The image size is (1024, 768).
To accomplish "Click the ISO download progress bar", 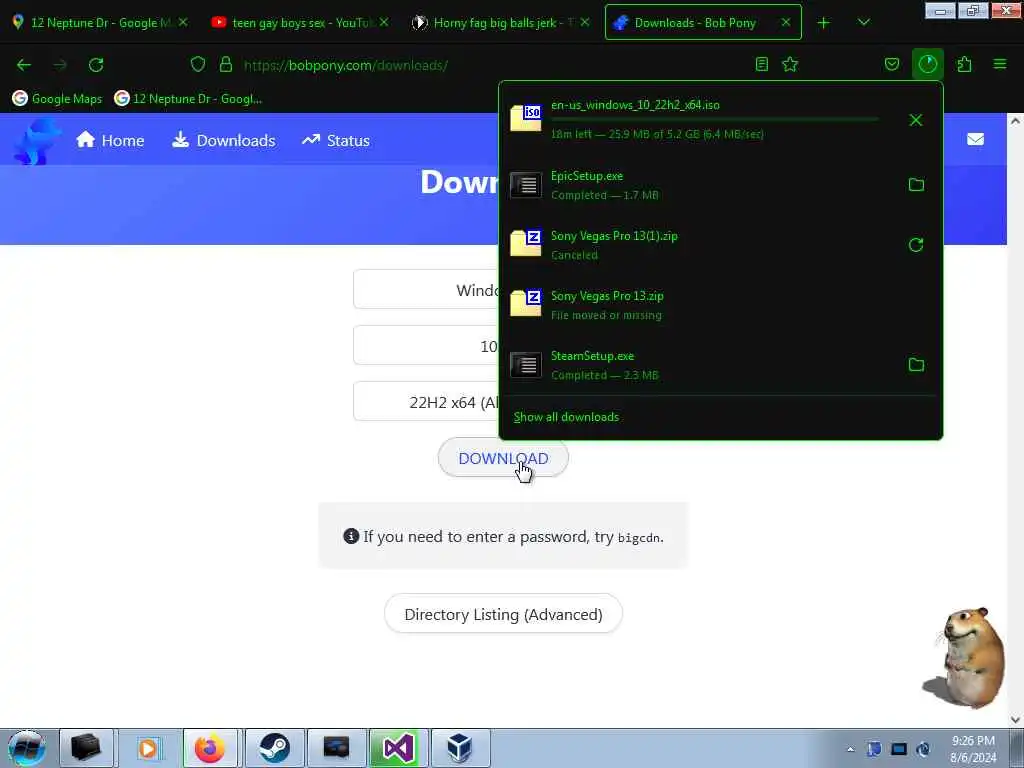I will [x=714, y=120].
